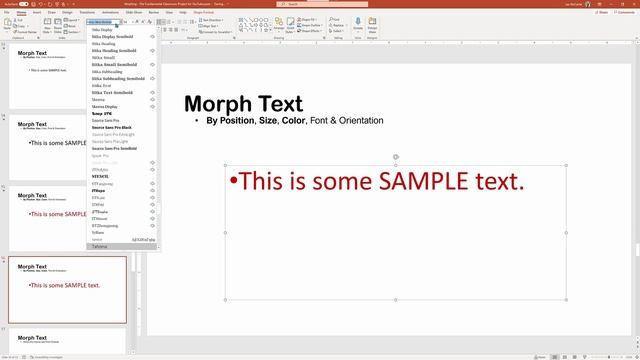Click cloud download icon beside Skeena Display
This screenshot has width=640, height=360.
[152, 107]
